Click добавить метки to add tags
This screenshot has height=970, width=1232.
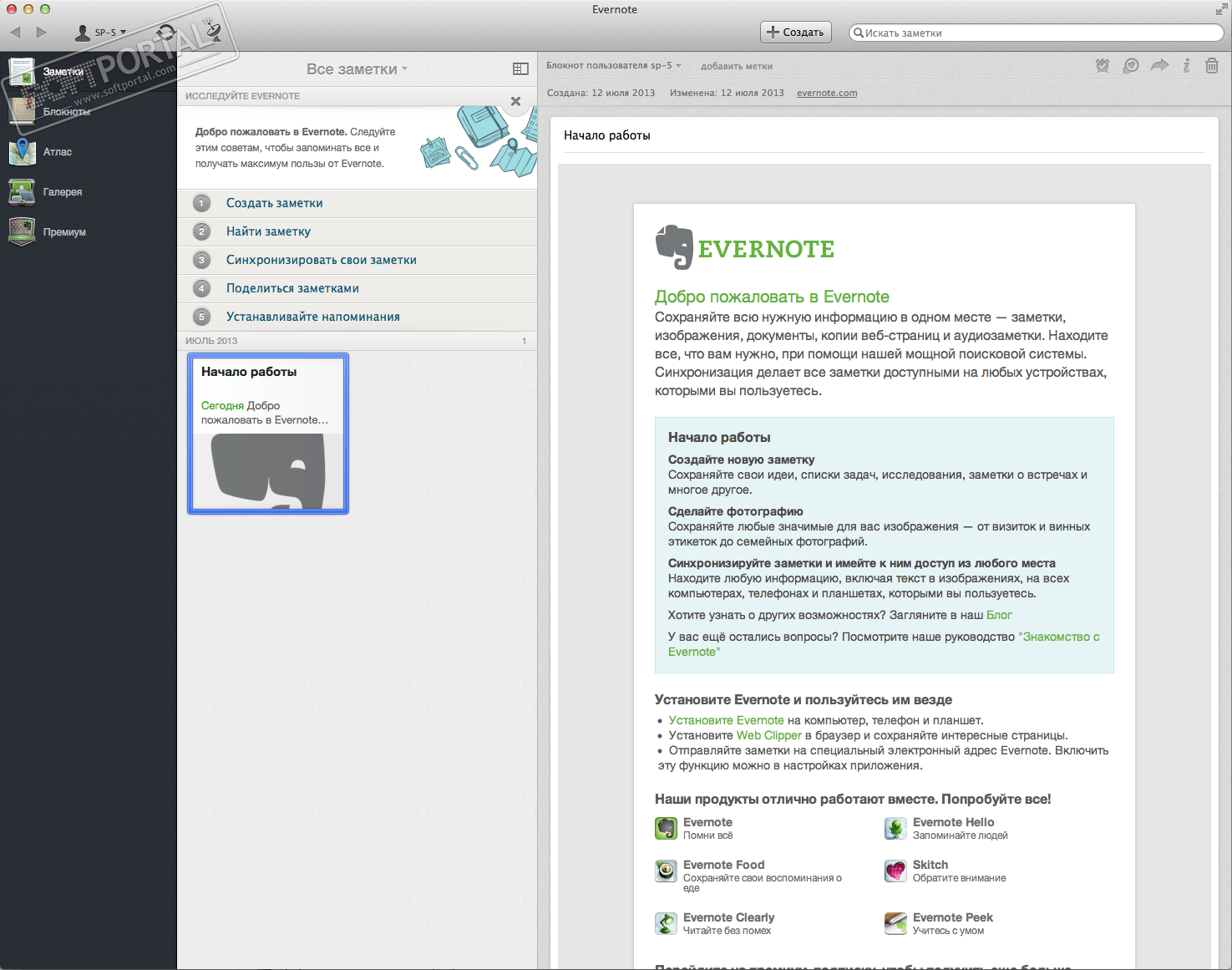click(x=737, y=67)
